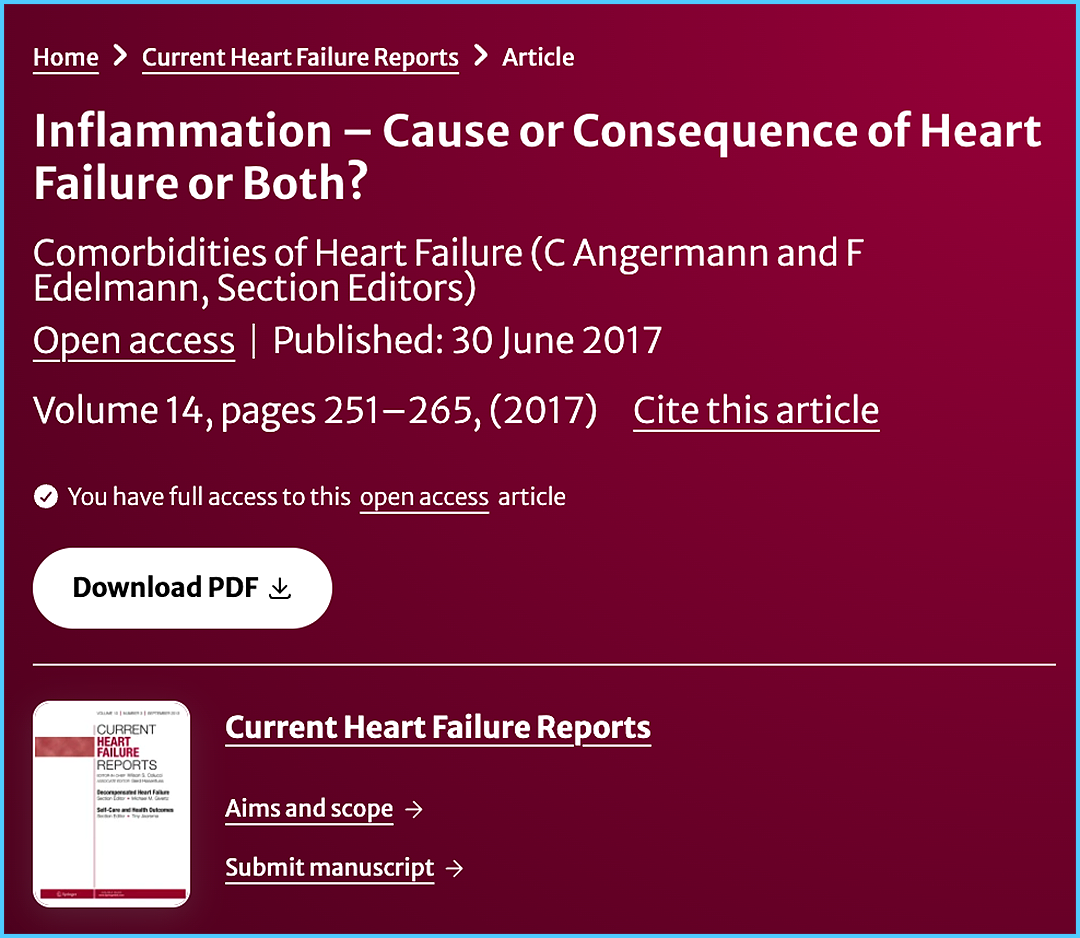Open the Submit manuscript link

click(x=330, y=868)
